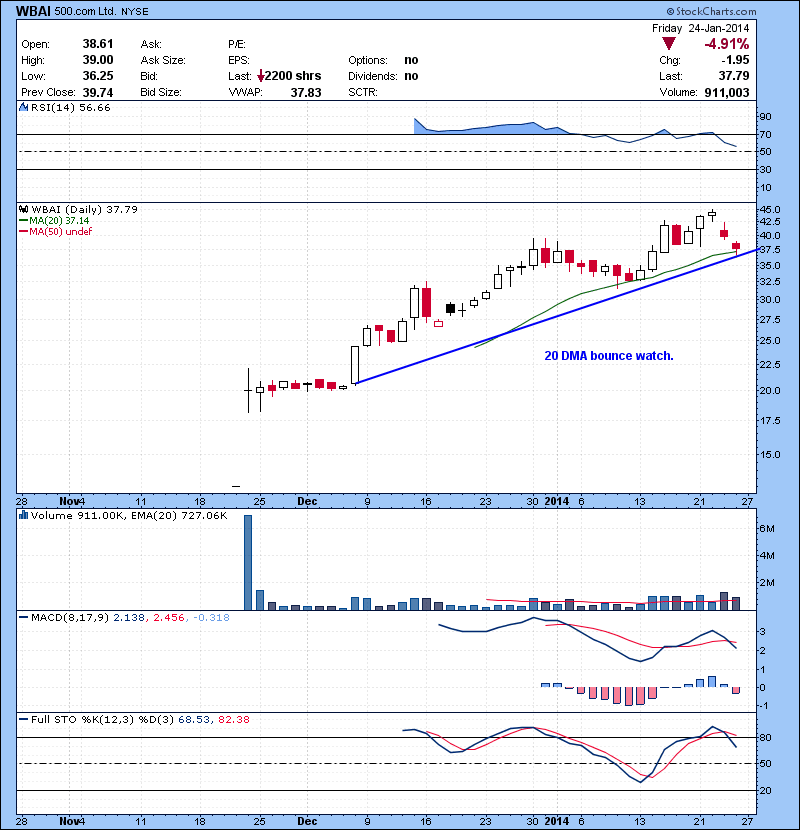Screen dimensions: 800x830
Task: Click the NYSE exchange label
Action: pyautogui.click(x=135, y=12)
